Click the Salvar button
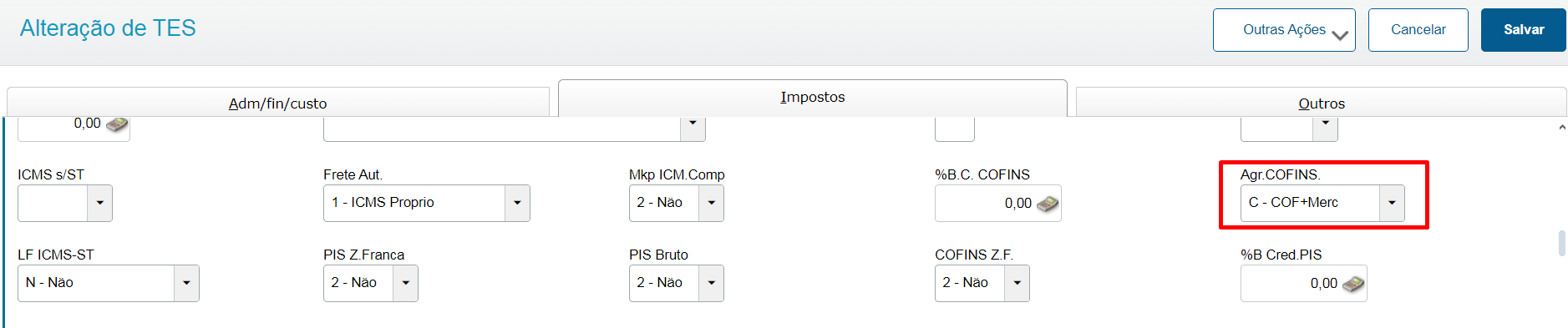Screen dimensions: 1568x328 1524,30
